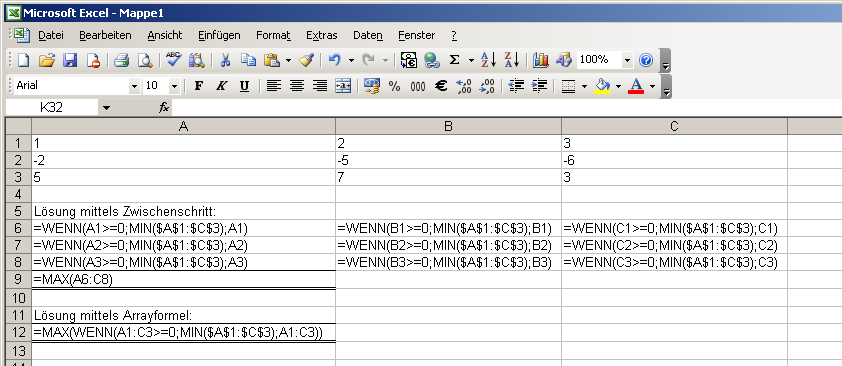Viewport: 842px width, 366px height.
Task: Open the Einfügen menu
Action: 219,35
